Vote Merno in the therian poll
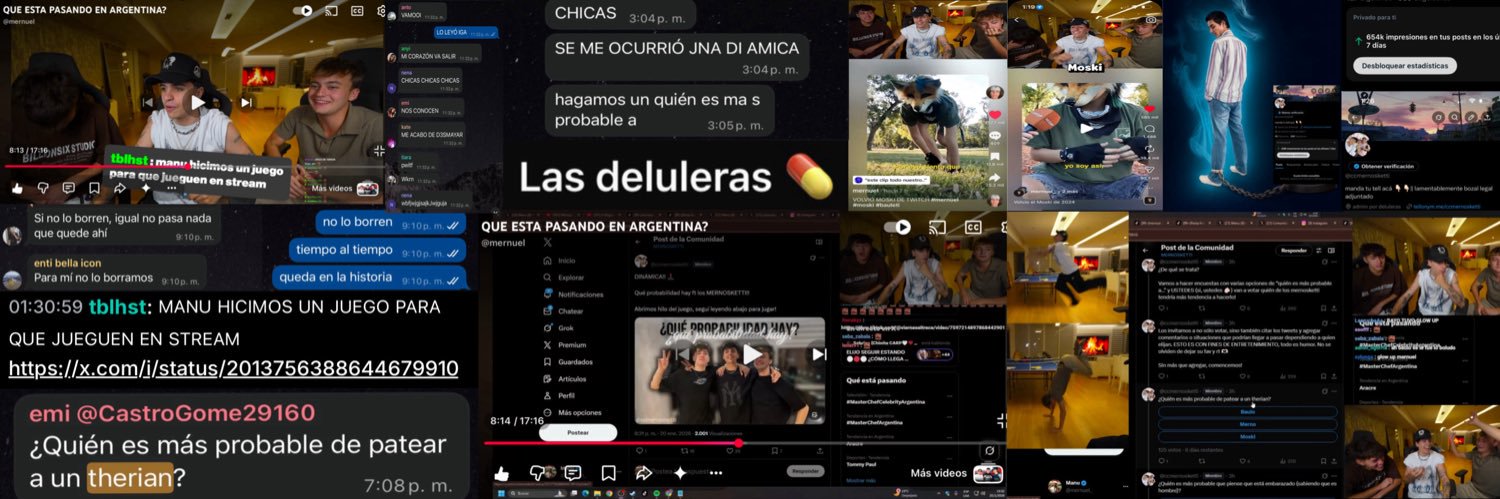The image size is (1500, 499). tap(1247, 424)
